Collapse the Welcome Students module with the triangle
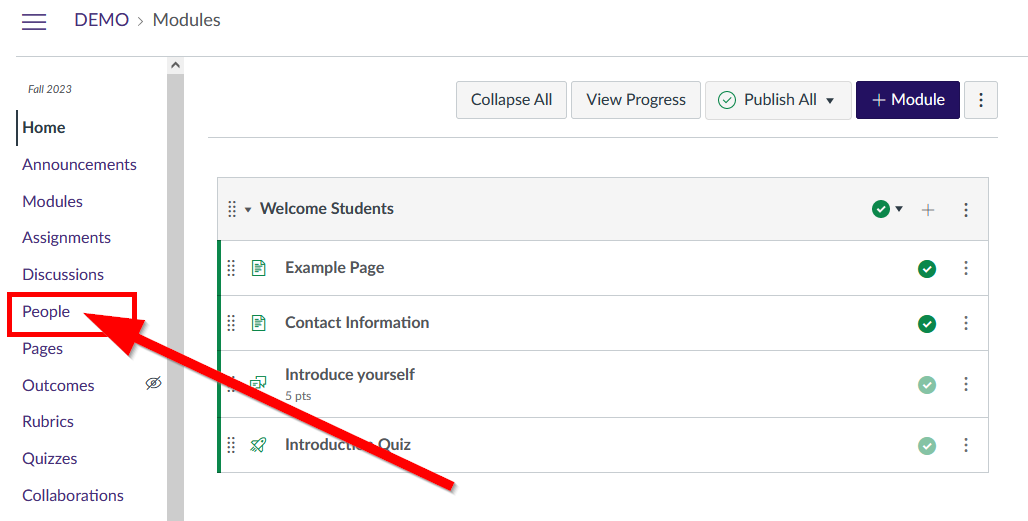This screenshot has width=1028, height=521. [x=248, y=210]
